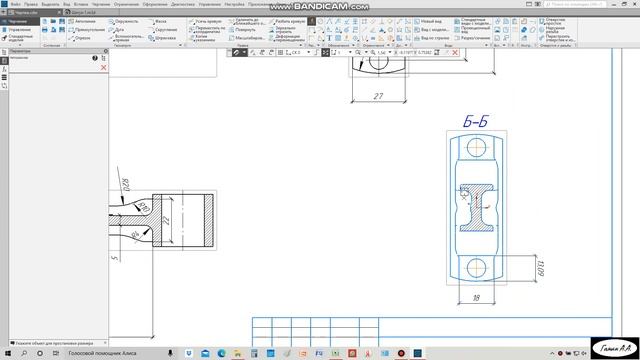
Task: Add Наружная резьба thread
Action: (552, 29)
